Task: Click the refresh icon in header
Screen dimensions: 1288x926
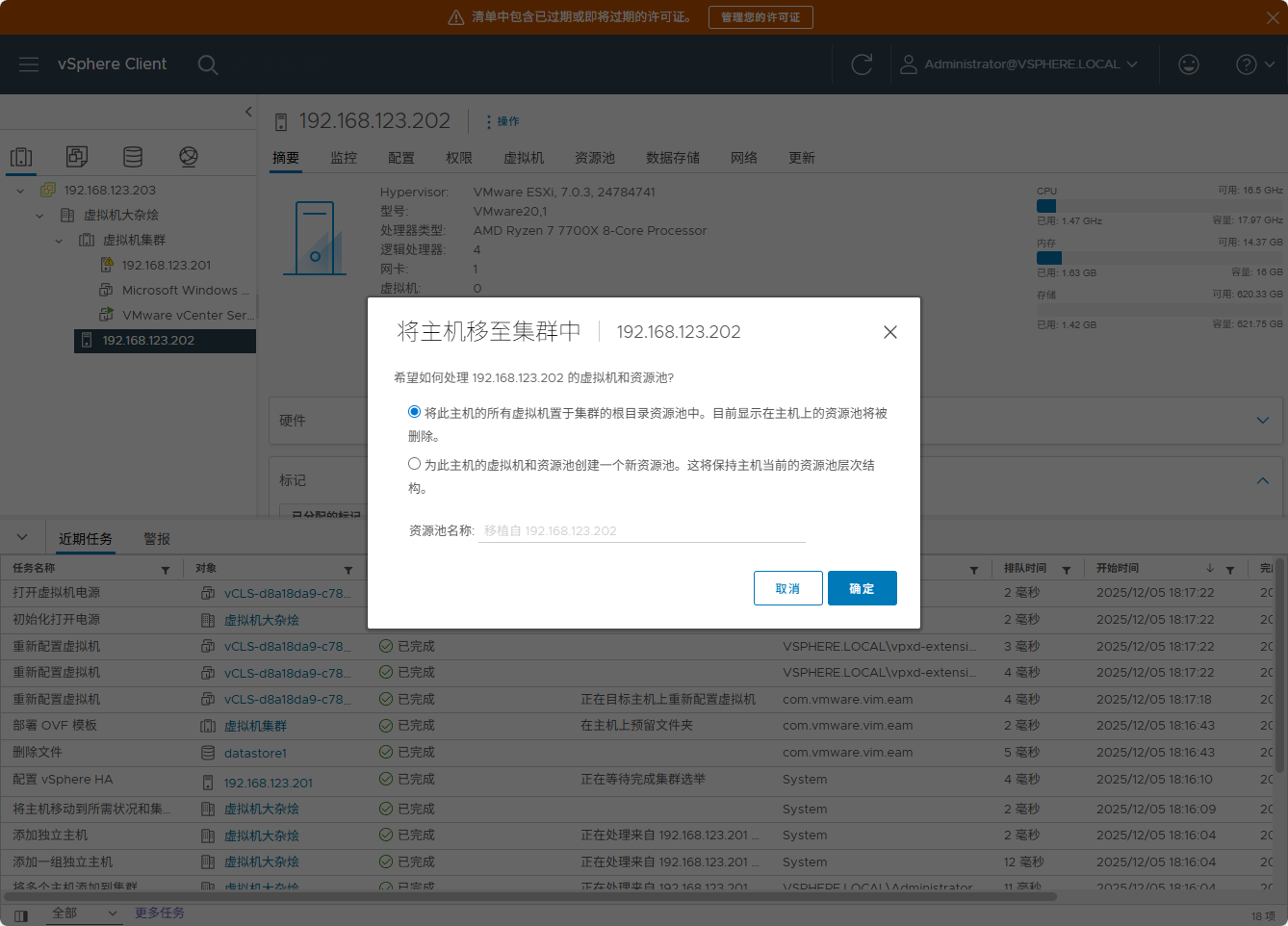Action: point(862,64)
